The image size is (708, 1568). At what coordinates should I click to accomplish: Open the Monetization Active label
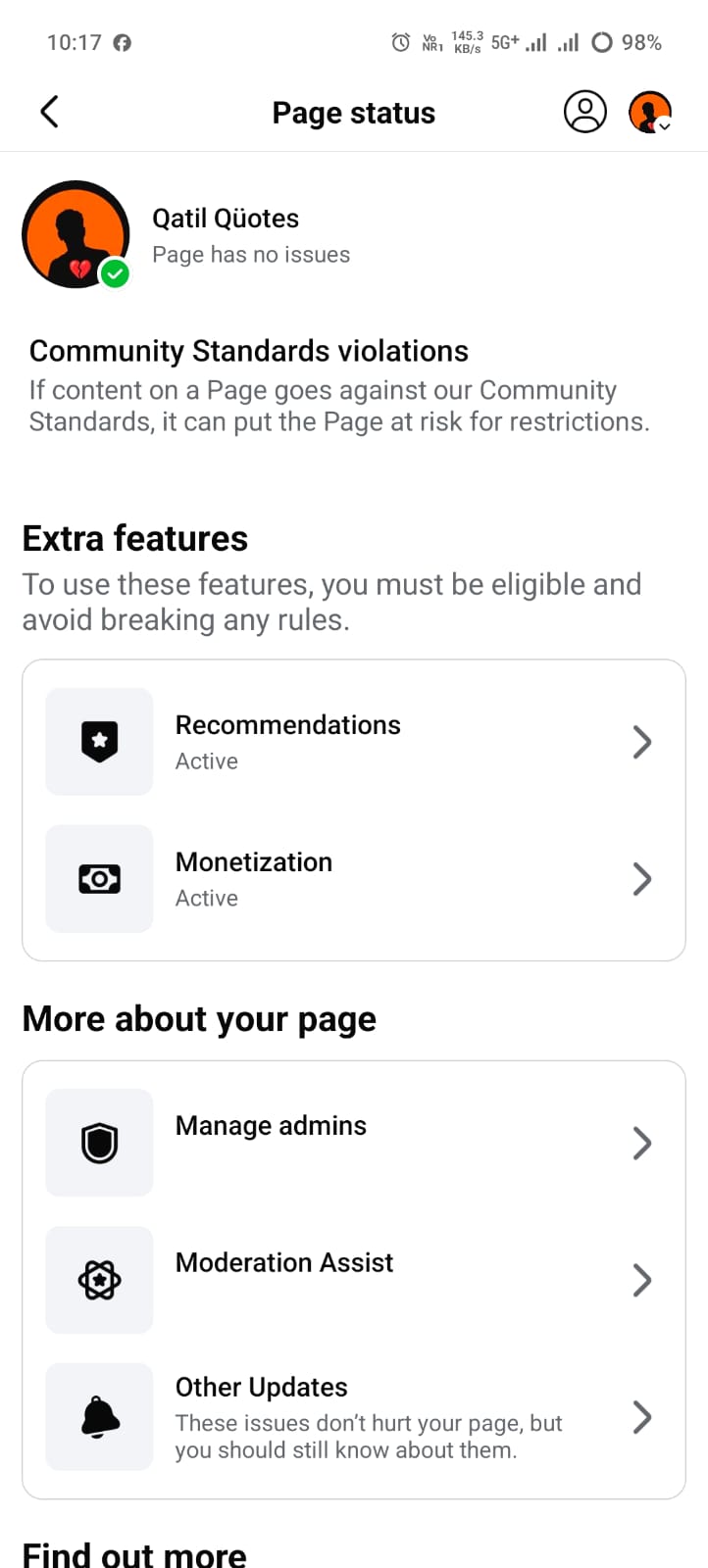[x=207, y=899]
